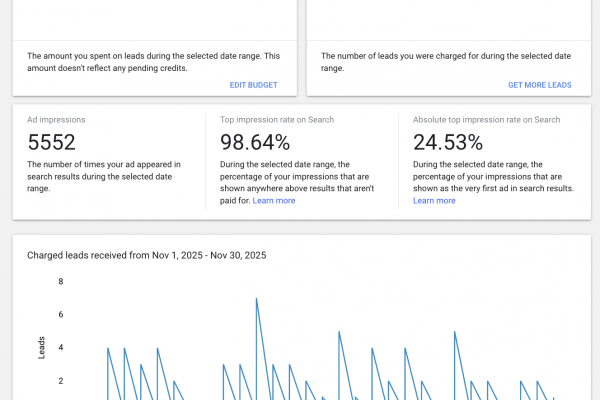Select Absolute top impression rate on Search heading

pos(484,119)
